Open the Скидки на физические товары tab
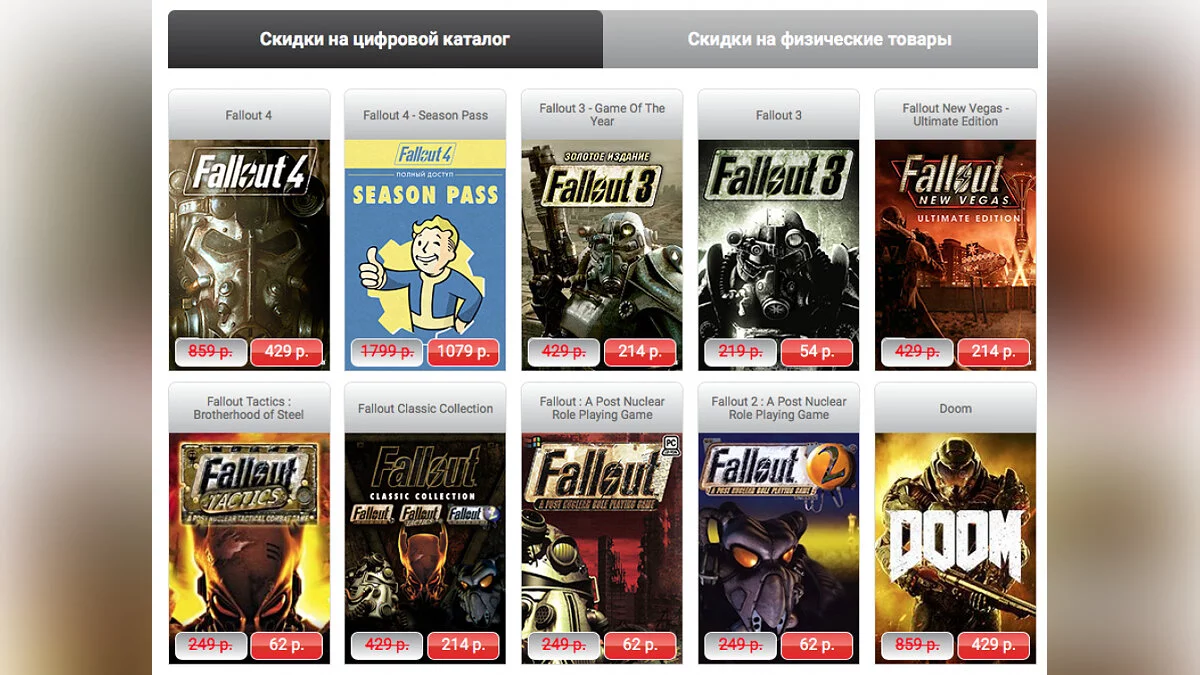This screenshot has width=1200, height=675. (820, 39)
